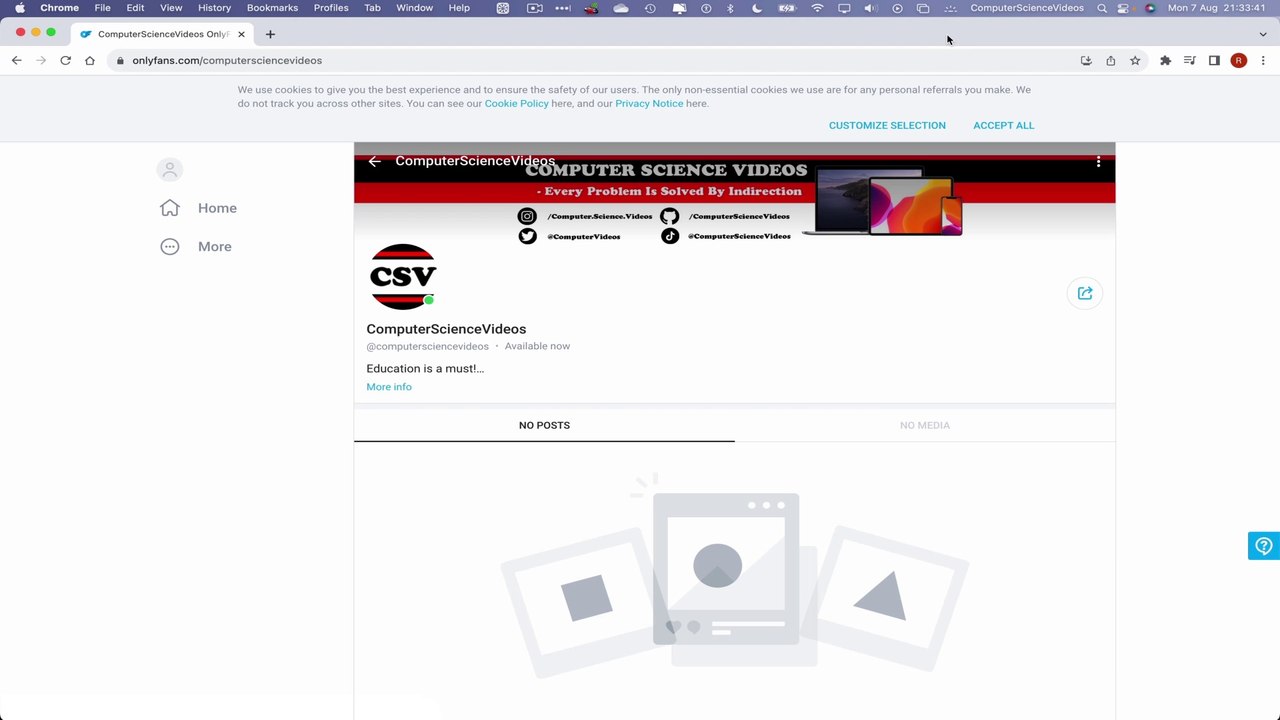Select the ComputerScienceVideos browser tab
1280x720 pixels.
coord(163,34)
